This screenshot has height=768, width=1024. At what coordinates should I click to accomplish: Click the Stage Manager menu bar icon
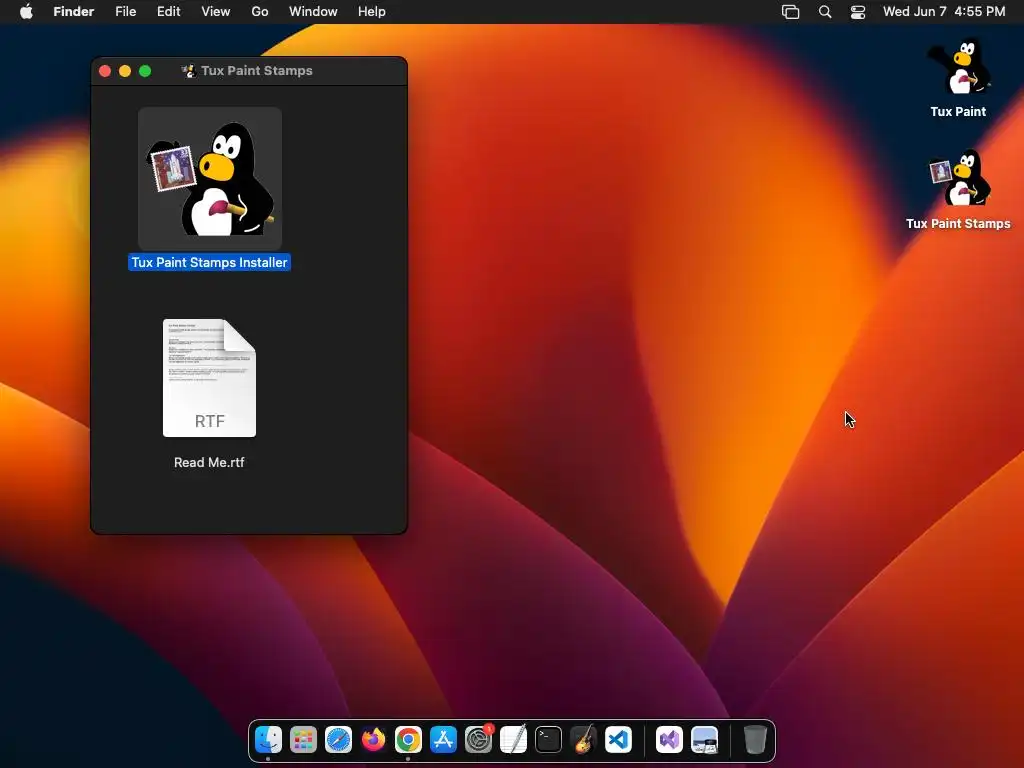(791, 12)
